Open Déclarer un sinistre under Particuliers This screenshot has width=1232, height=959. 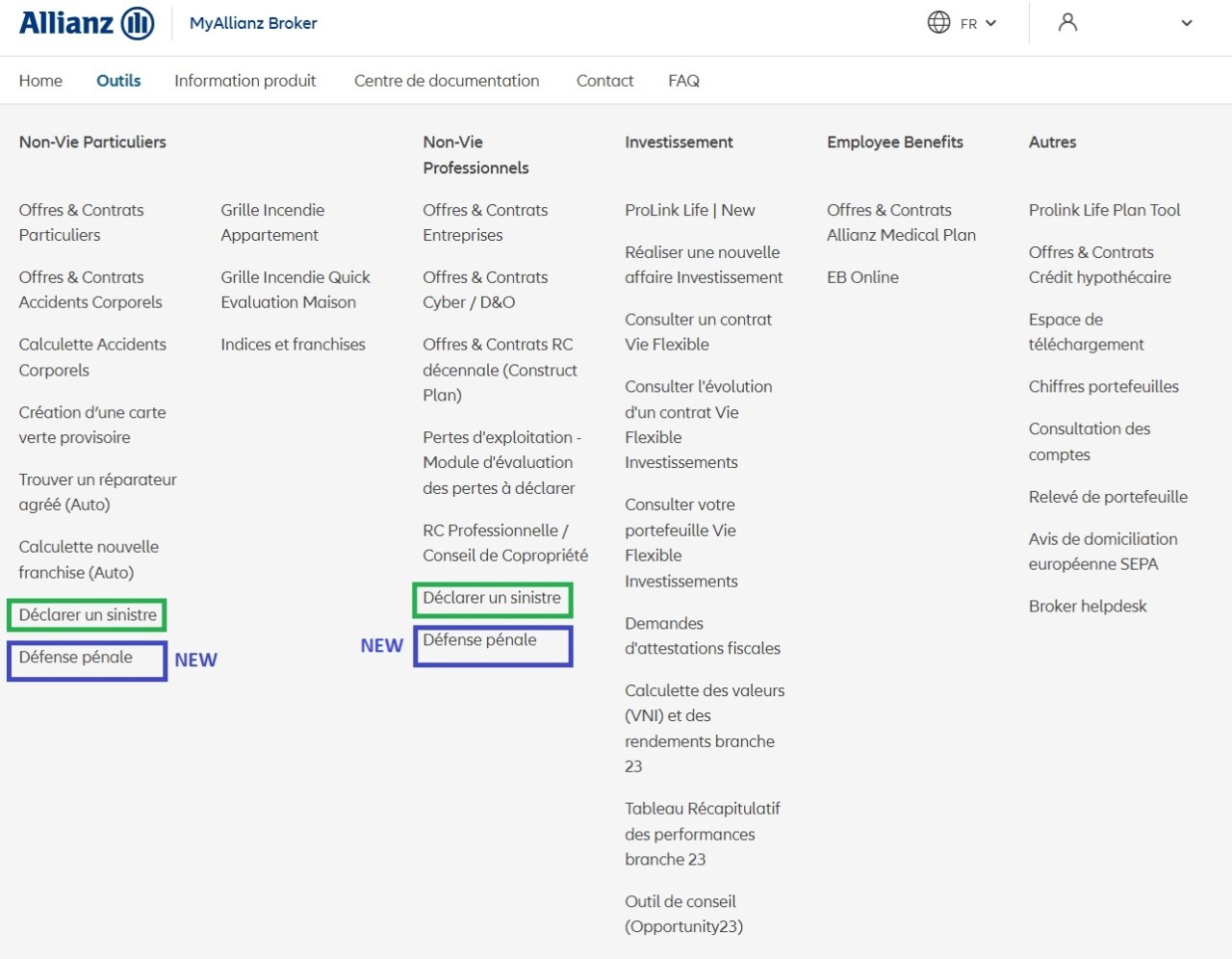point(88,614)
